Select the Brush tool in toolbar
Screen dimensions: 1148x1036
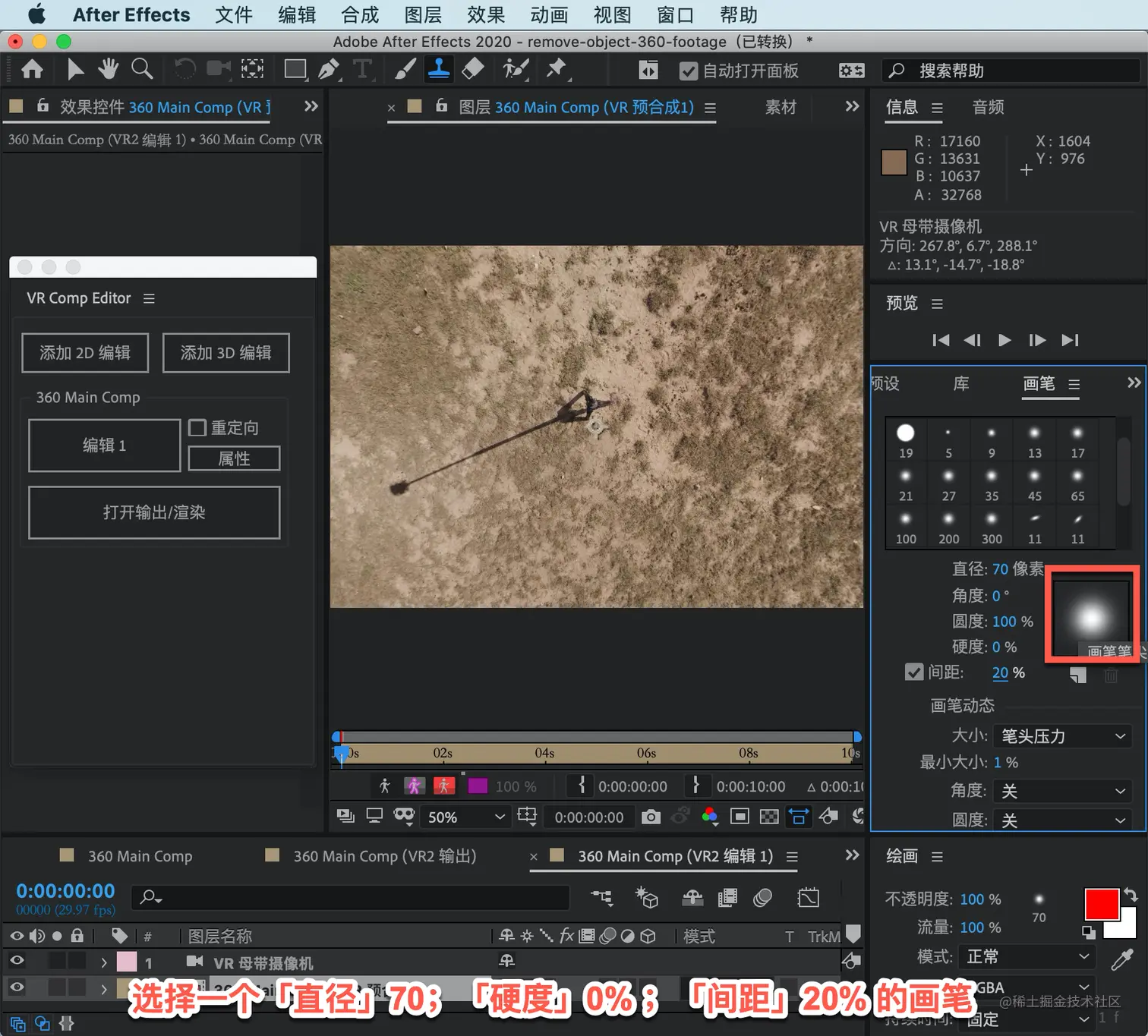(x=405, y=70)
